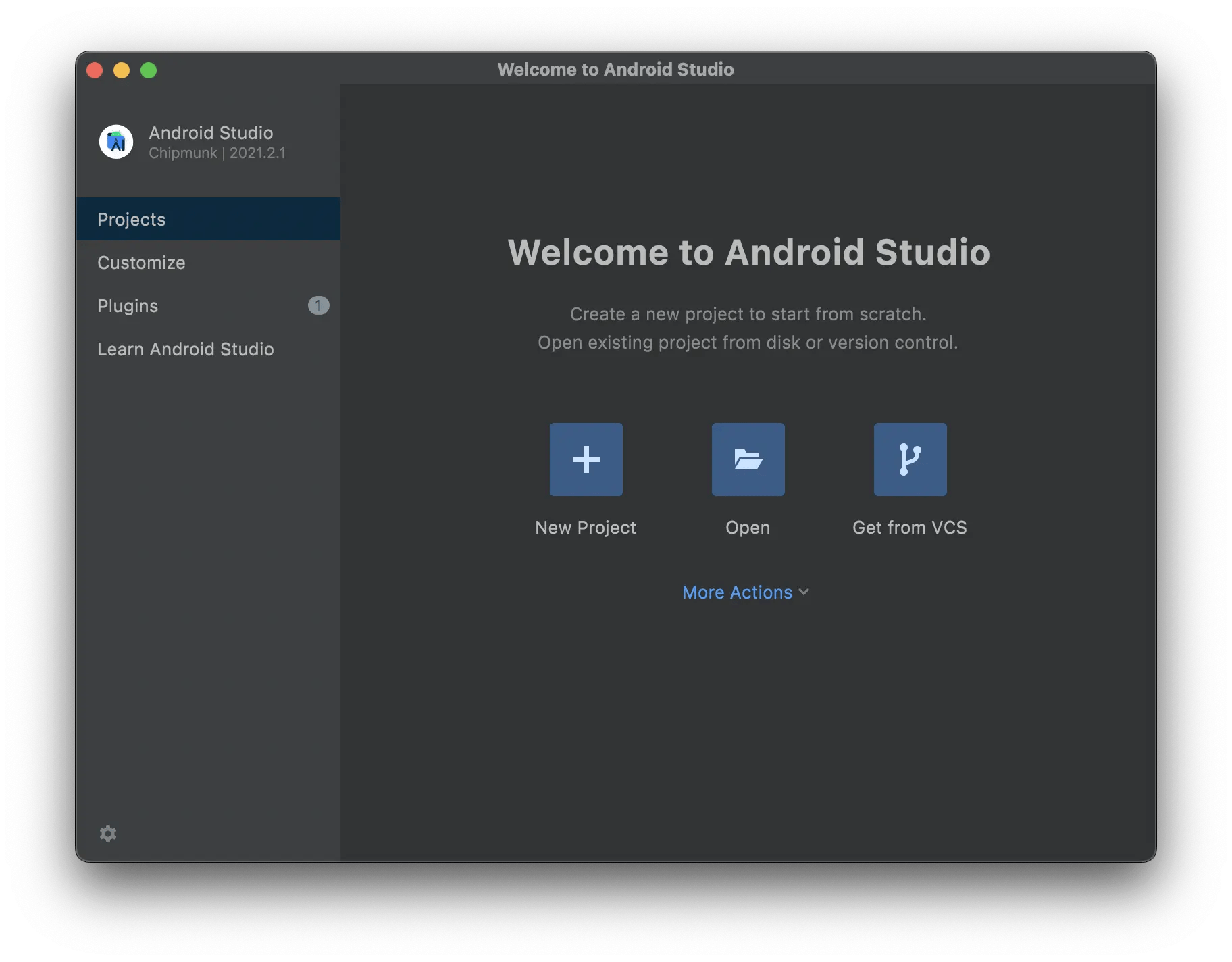Click the Get from VCS branch icon
Screen dimensions: 1232x962
[x=910, y=459]
